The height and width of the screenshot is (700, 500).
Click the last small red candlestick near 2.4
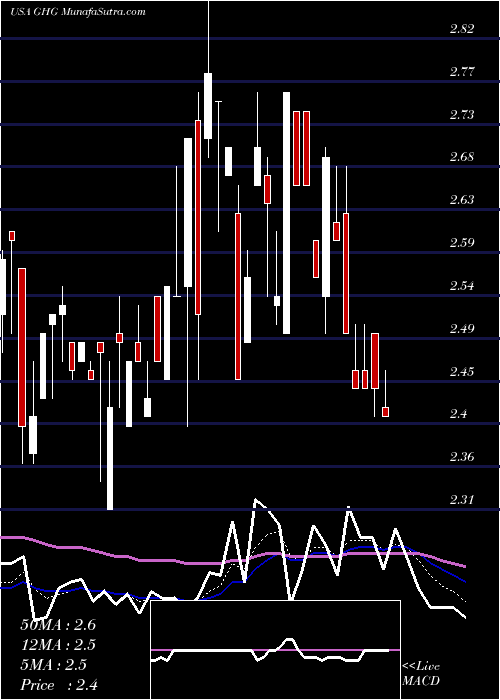pos(385,412)
